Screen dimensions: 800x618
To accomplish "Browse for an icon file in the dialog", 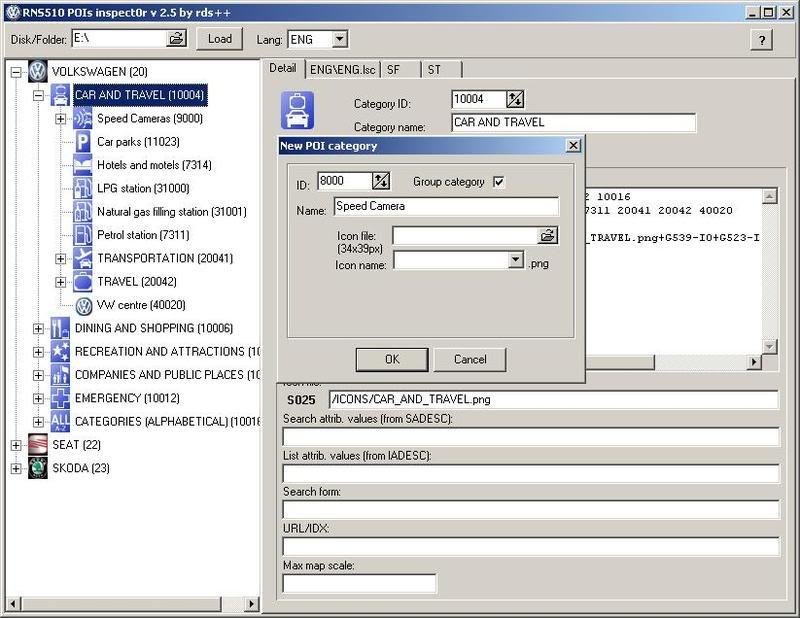I will [x=547, y=236].
